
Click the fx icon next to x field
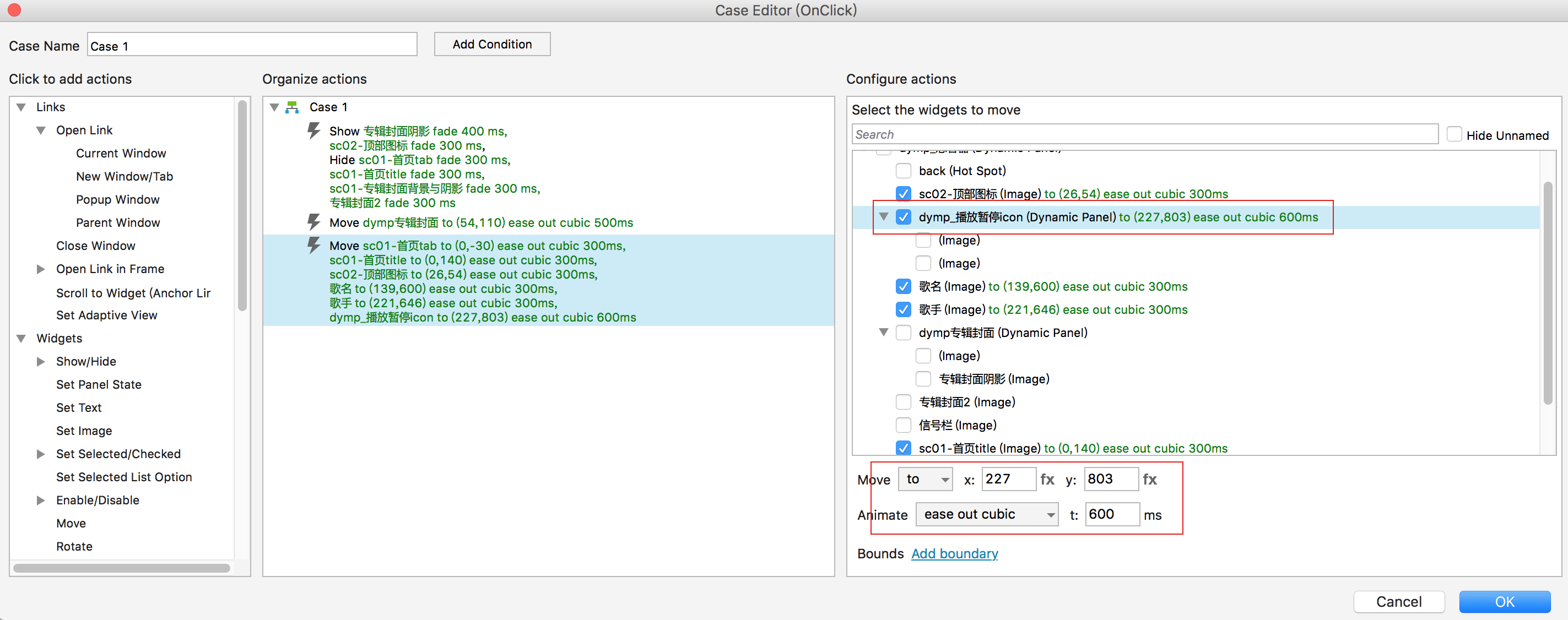(1047, 480)
